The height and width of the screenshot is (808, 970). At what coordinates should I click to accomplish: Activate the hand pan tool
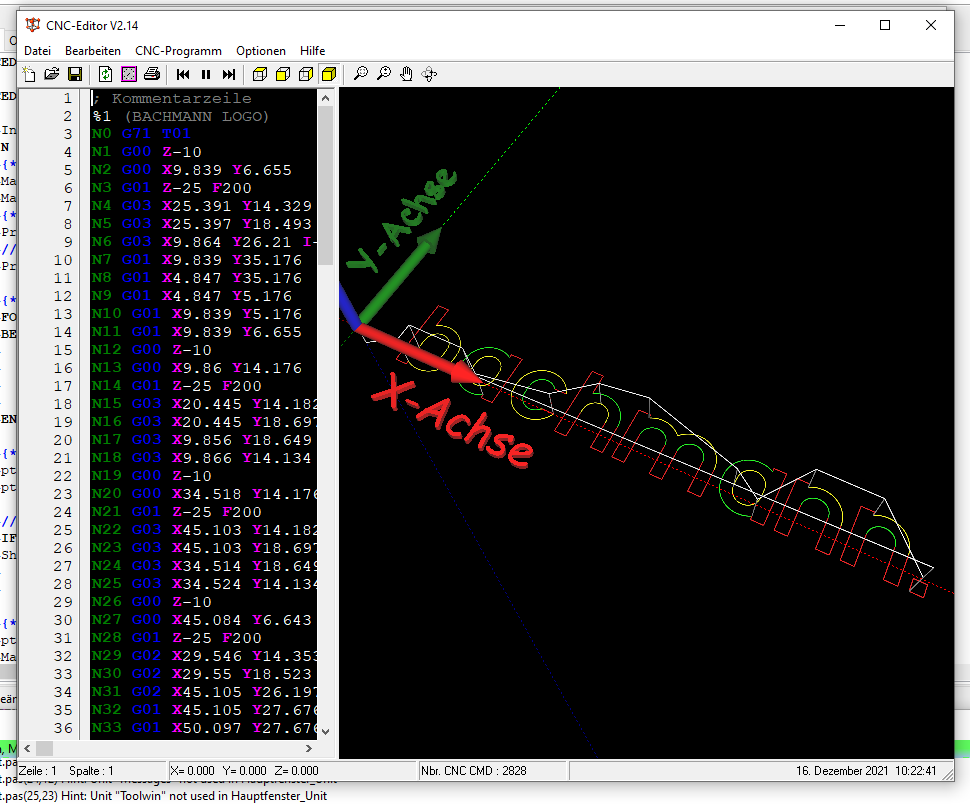click(407, 74)
